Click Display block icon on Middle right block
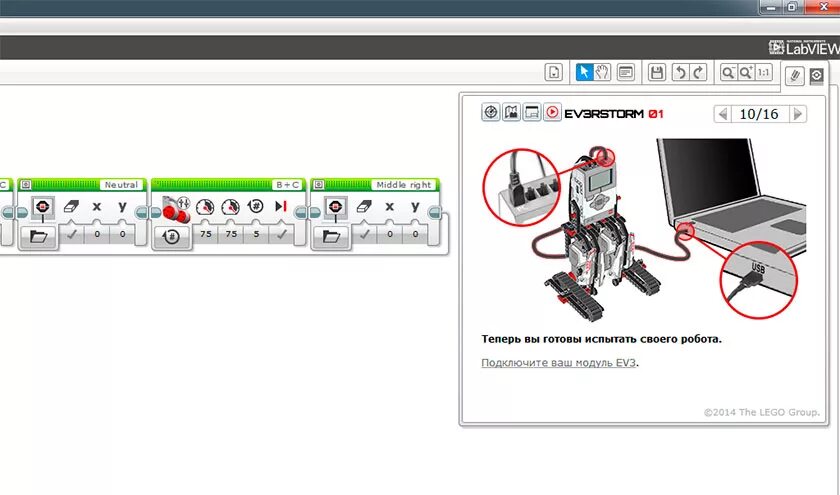Viewport: 840px width, 495px height. [336, 207]
